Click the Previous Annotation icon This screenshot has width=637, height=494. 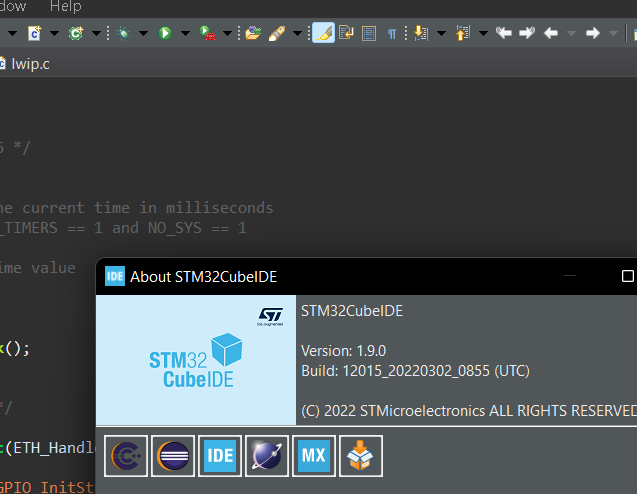click(x=463, y=33)
